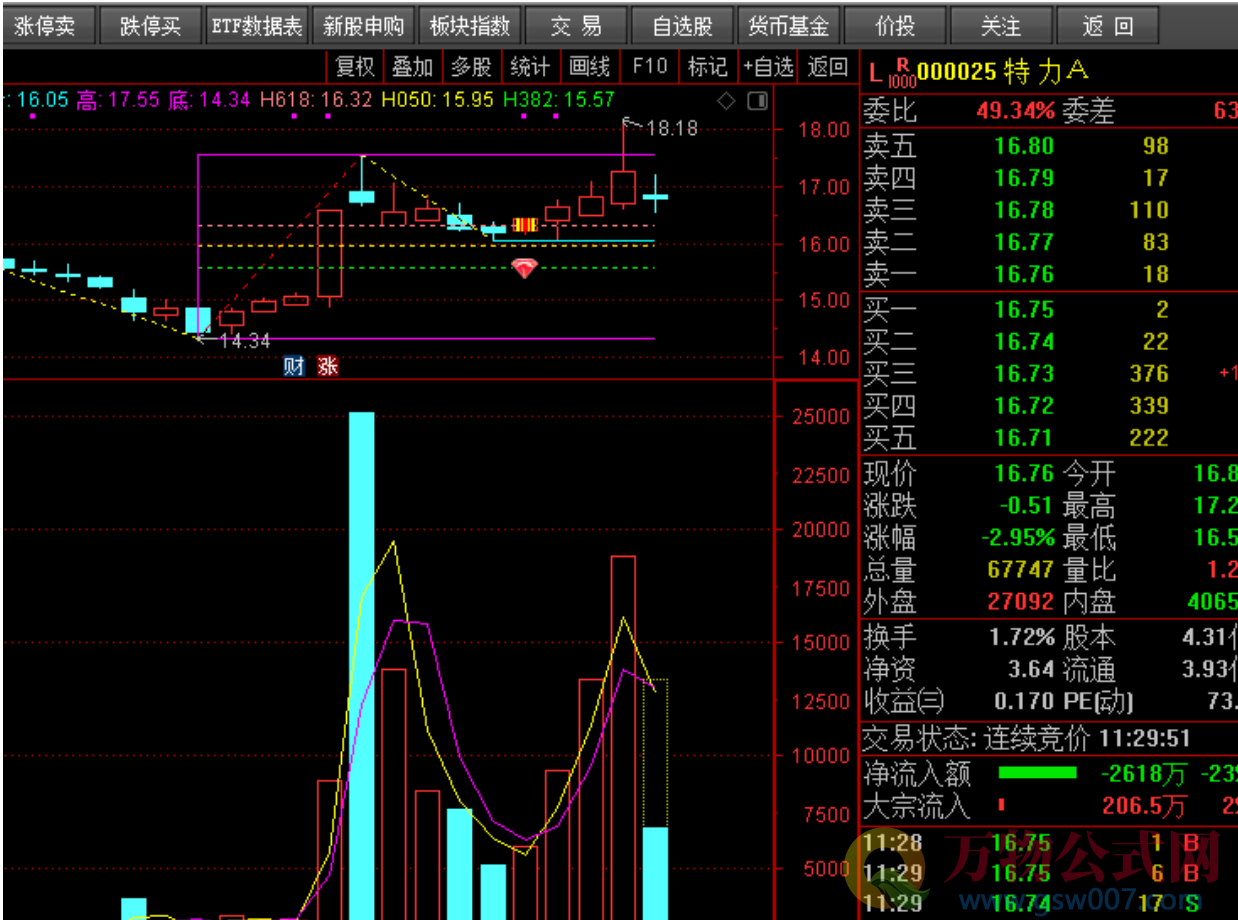1238x920 pixels.
Task: Select 买五 price 16.71
Action: [x=1024, y=438]
